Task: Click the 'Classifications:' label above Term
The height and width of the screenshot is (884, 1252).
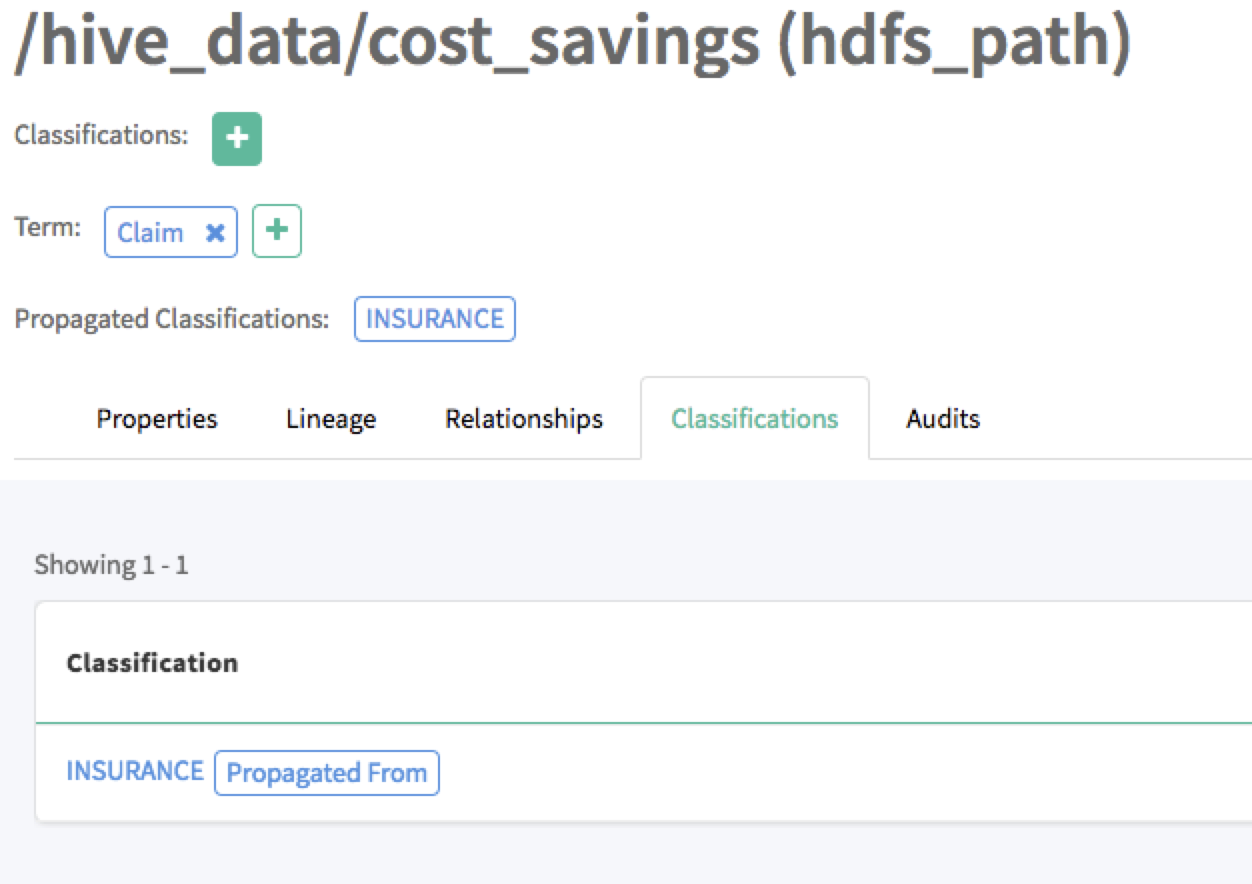Action: [101, 135]
